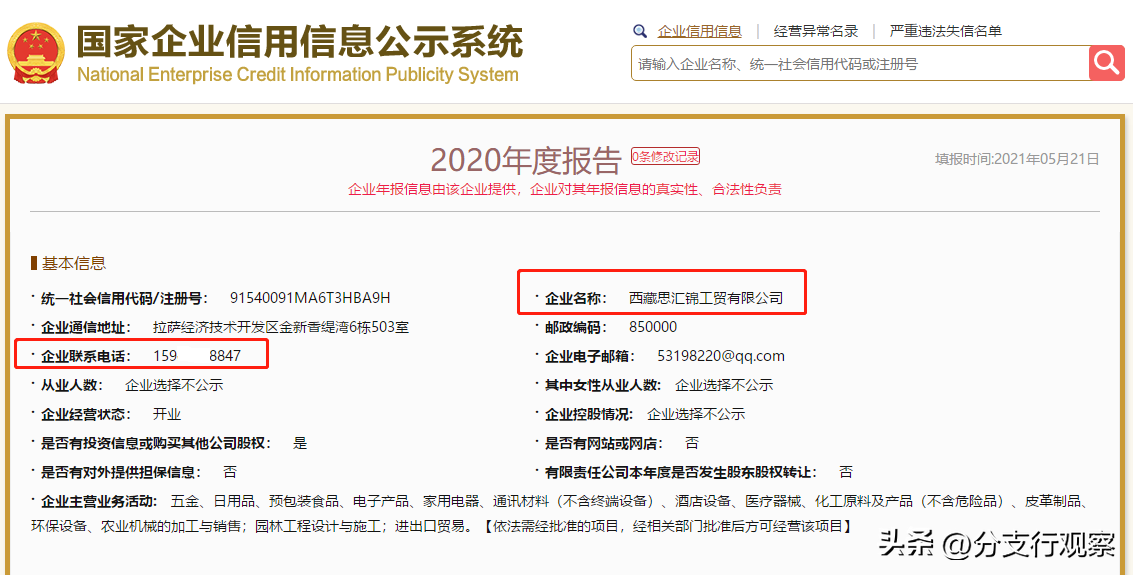Click the 统一社会信用代码/注册号 label
Viewport: 1133px width, 575px height.
pyautogui.click(x=124, y=298)
